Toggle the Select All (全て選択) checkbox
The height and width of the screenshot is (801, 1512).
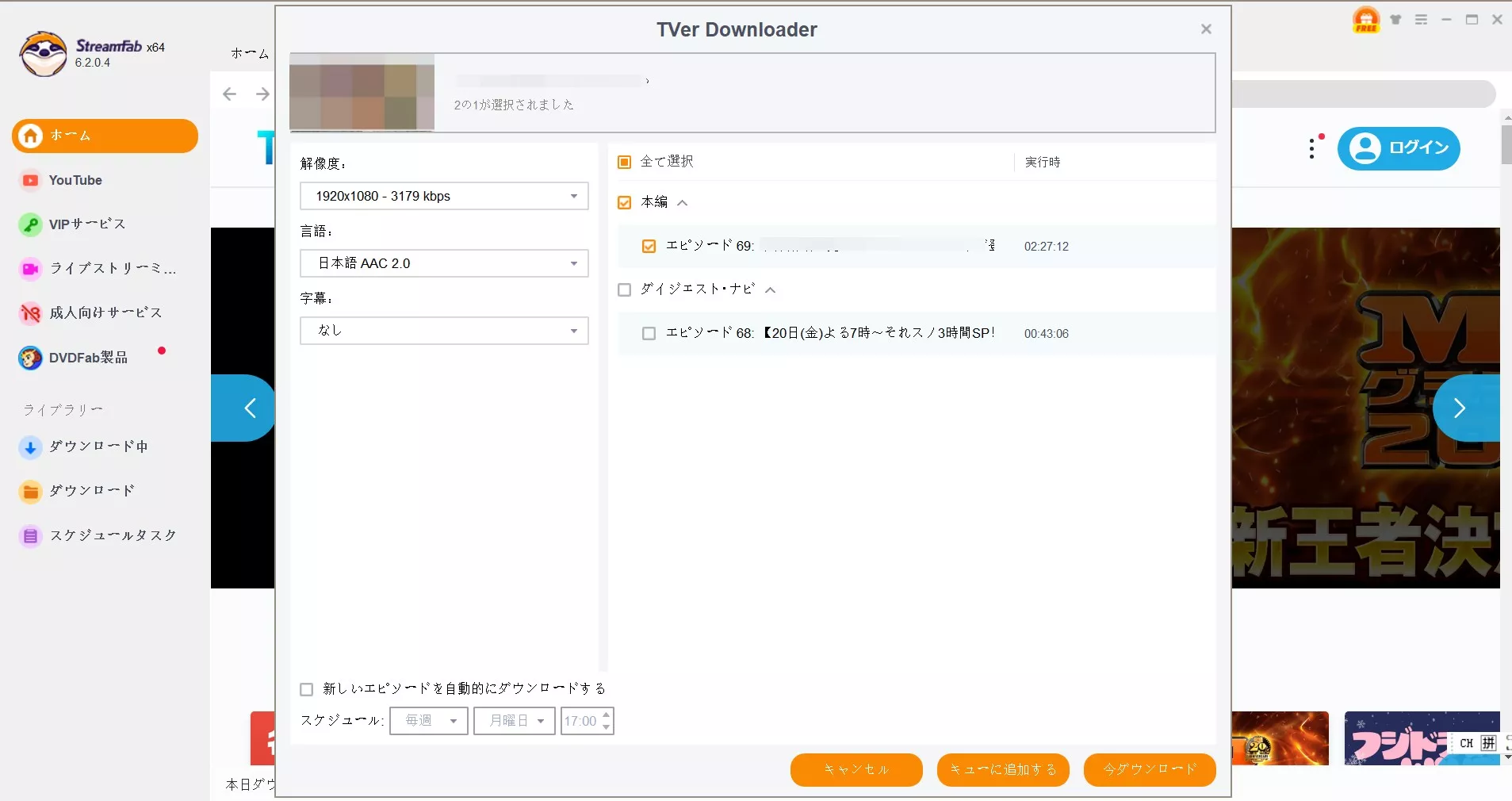point(624,162)
